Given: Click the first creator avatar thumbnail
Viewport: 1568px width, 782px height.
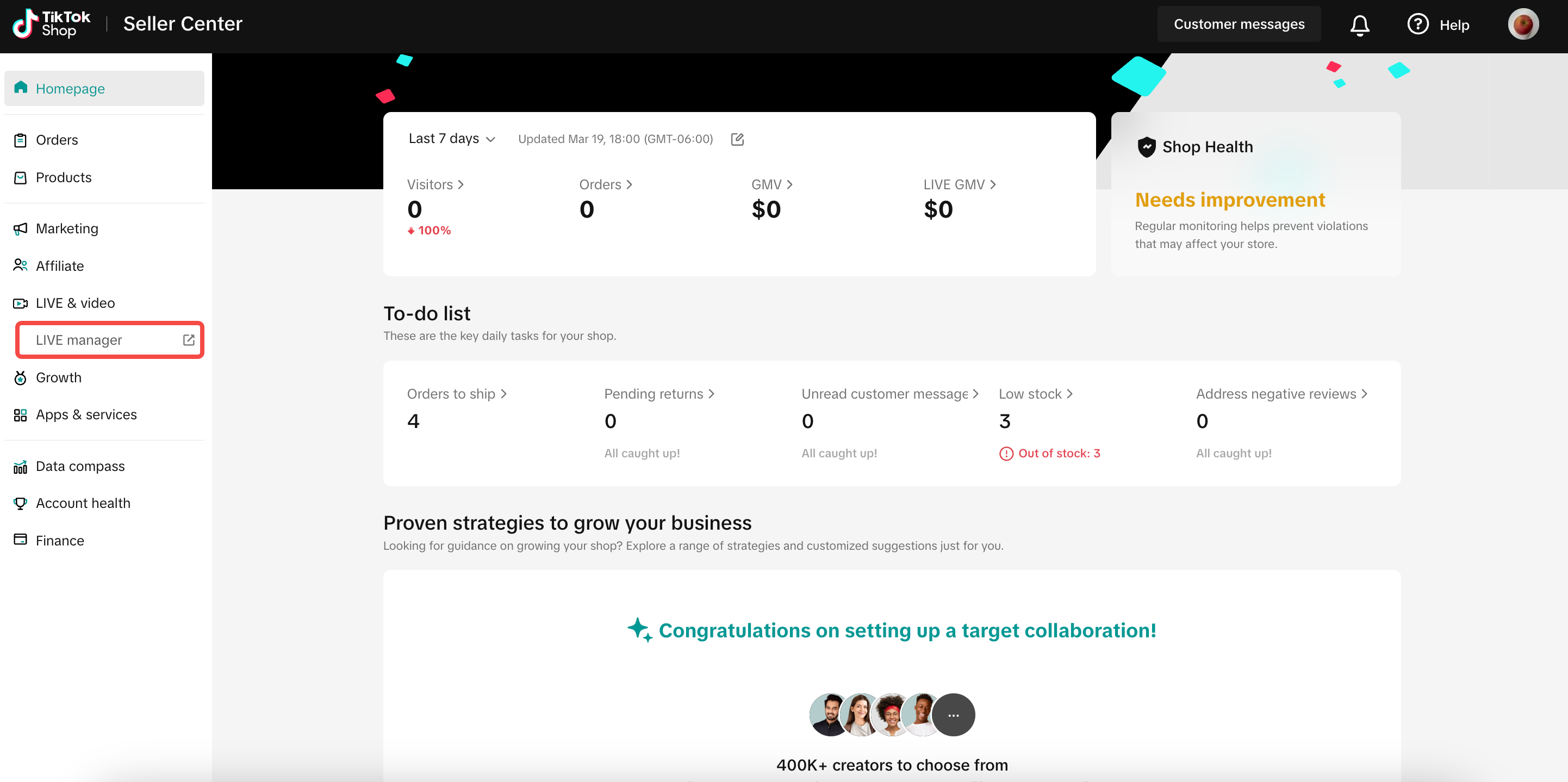Looking at the screenshot, I should click(829, 715).
